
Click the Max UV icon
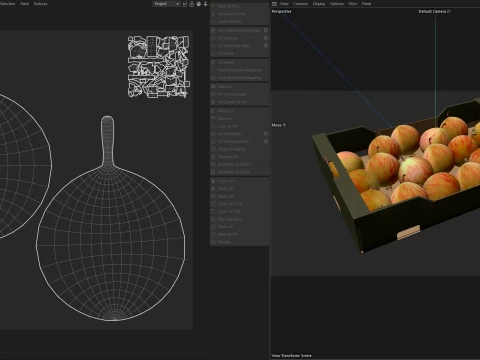pyautogui.click(x=213, y=87)
